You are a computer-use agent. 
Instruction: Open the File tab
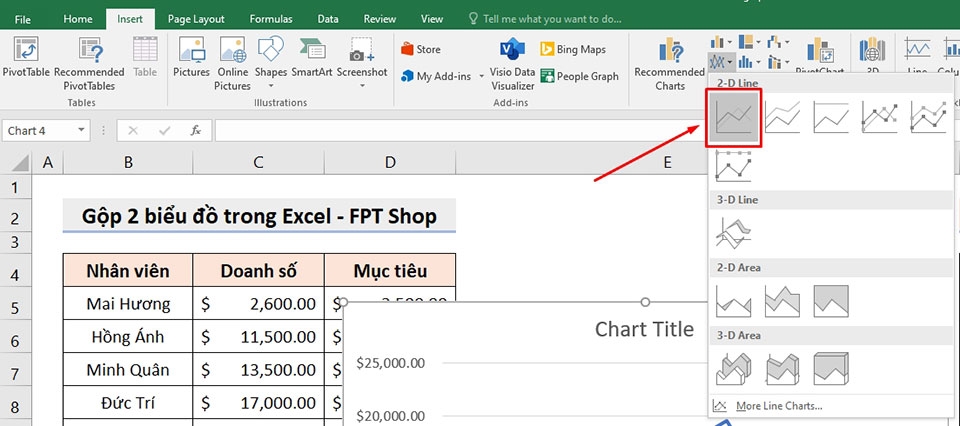(23, 19)
